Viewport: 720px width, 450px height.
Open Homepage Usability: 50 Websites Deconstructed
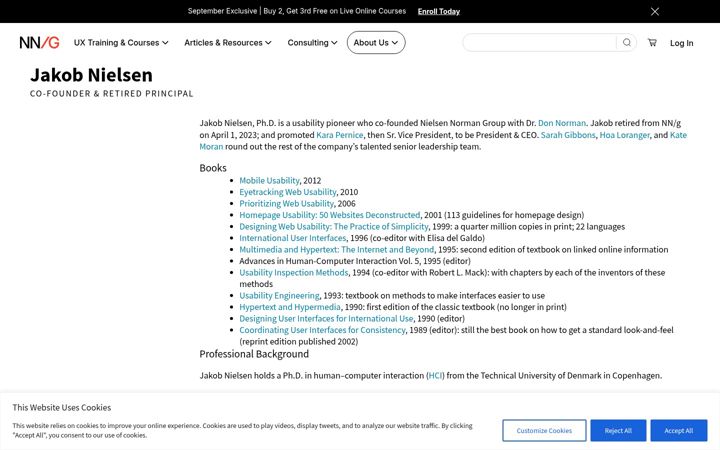(x=330, y=215)
